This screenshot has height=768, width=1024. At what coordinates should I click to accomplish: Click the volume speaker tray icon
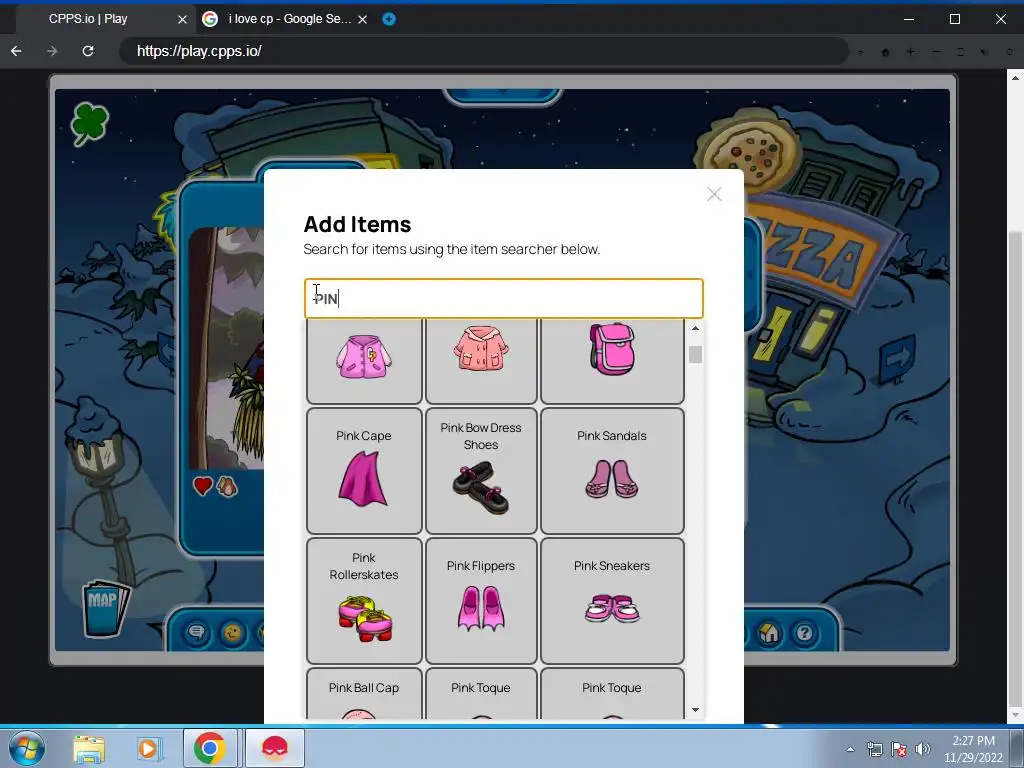coord(923,749)
